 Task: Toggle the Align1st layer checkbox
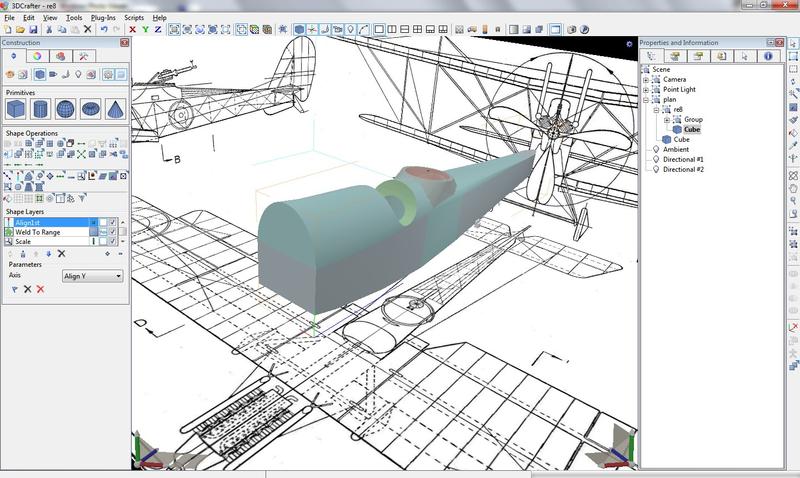(x=113, y=222)
